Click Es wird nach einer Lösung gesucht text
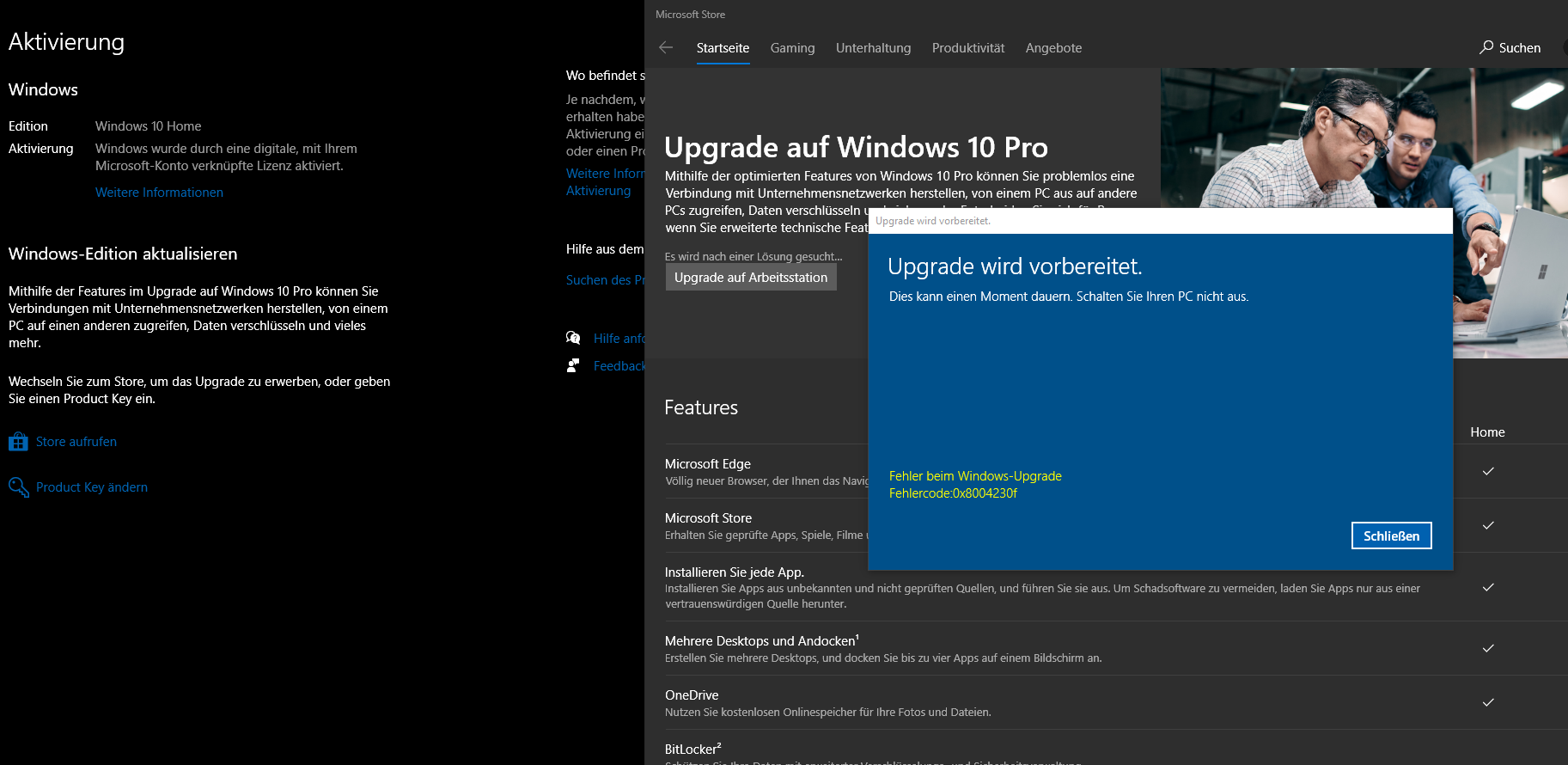The image size is (1568, 765). [753, 256]
